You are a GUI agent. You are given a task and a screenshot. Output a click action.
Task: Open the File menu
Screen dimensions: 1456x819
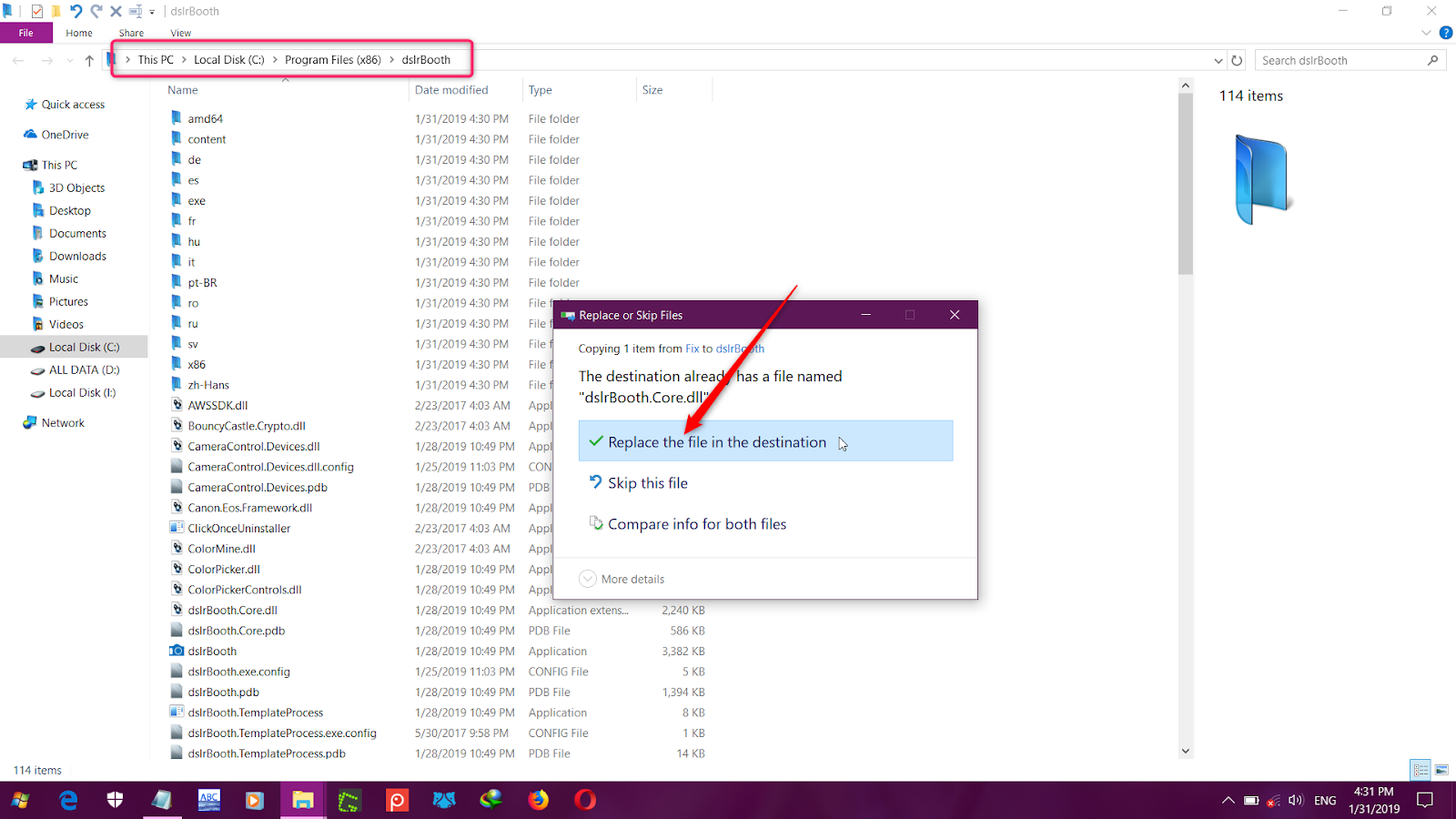(x=26, y=33)
